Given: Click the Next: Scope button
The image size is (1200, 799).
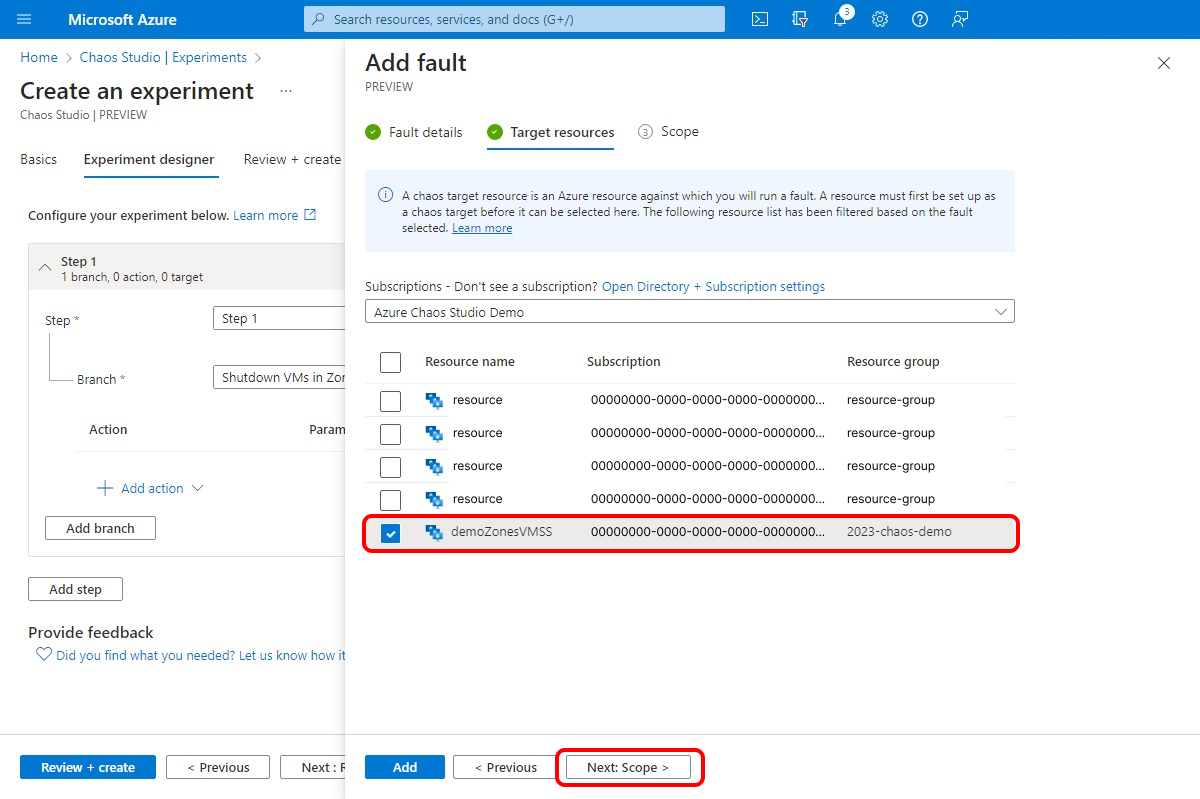Looking at the screenshot, I should tap(629, 767).
